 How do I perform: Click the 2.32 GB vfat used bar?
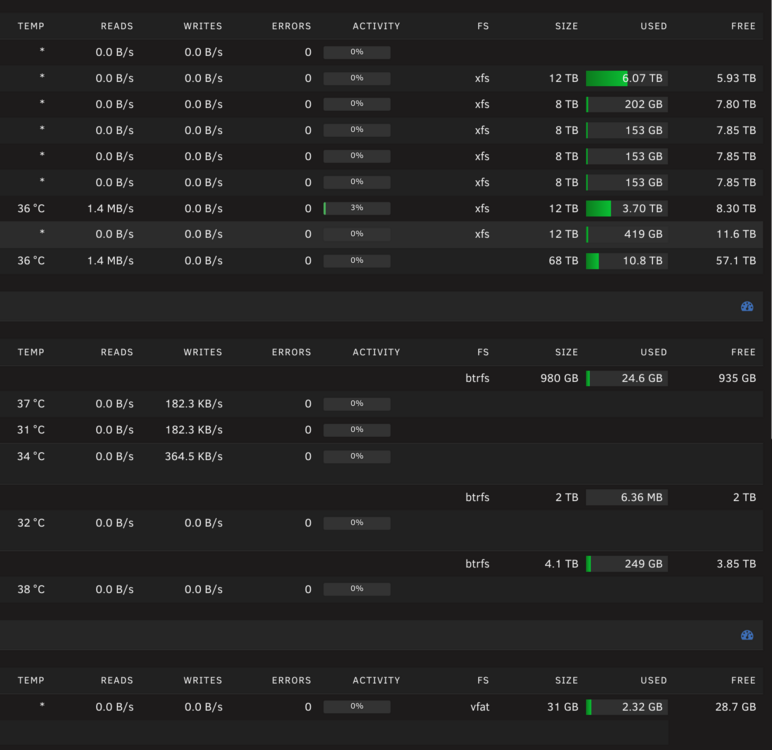point(627,707)
